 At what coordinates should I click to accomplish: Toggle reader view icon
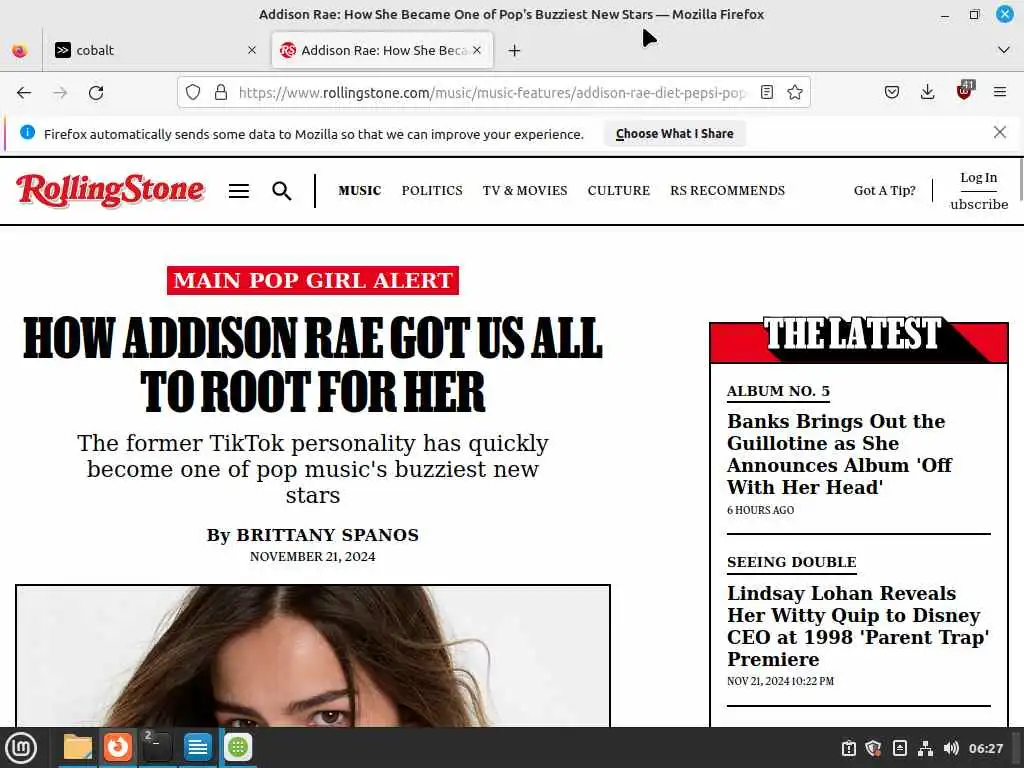pyautogui.click(x=767, y=93)
